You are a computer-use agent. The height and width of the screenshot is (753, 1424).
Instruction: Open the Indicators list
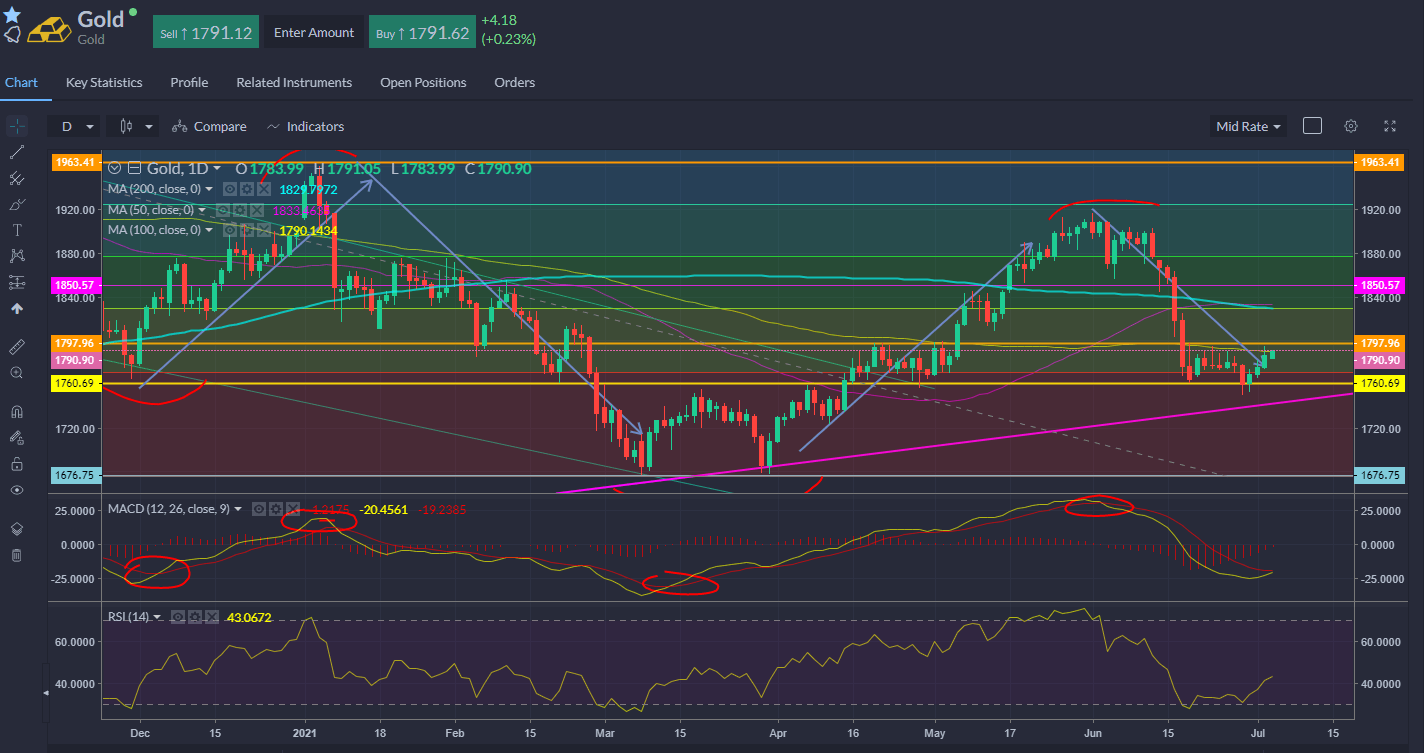click(305, 127)
